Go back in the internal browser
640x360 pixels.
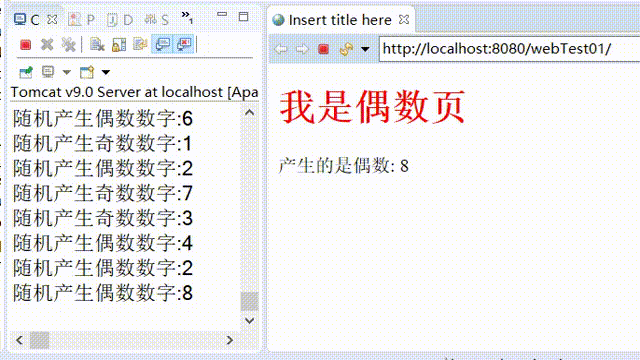click(x=281, y=49)
